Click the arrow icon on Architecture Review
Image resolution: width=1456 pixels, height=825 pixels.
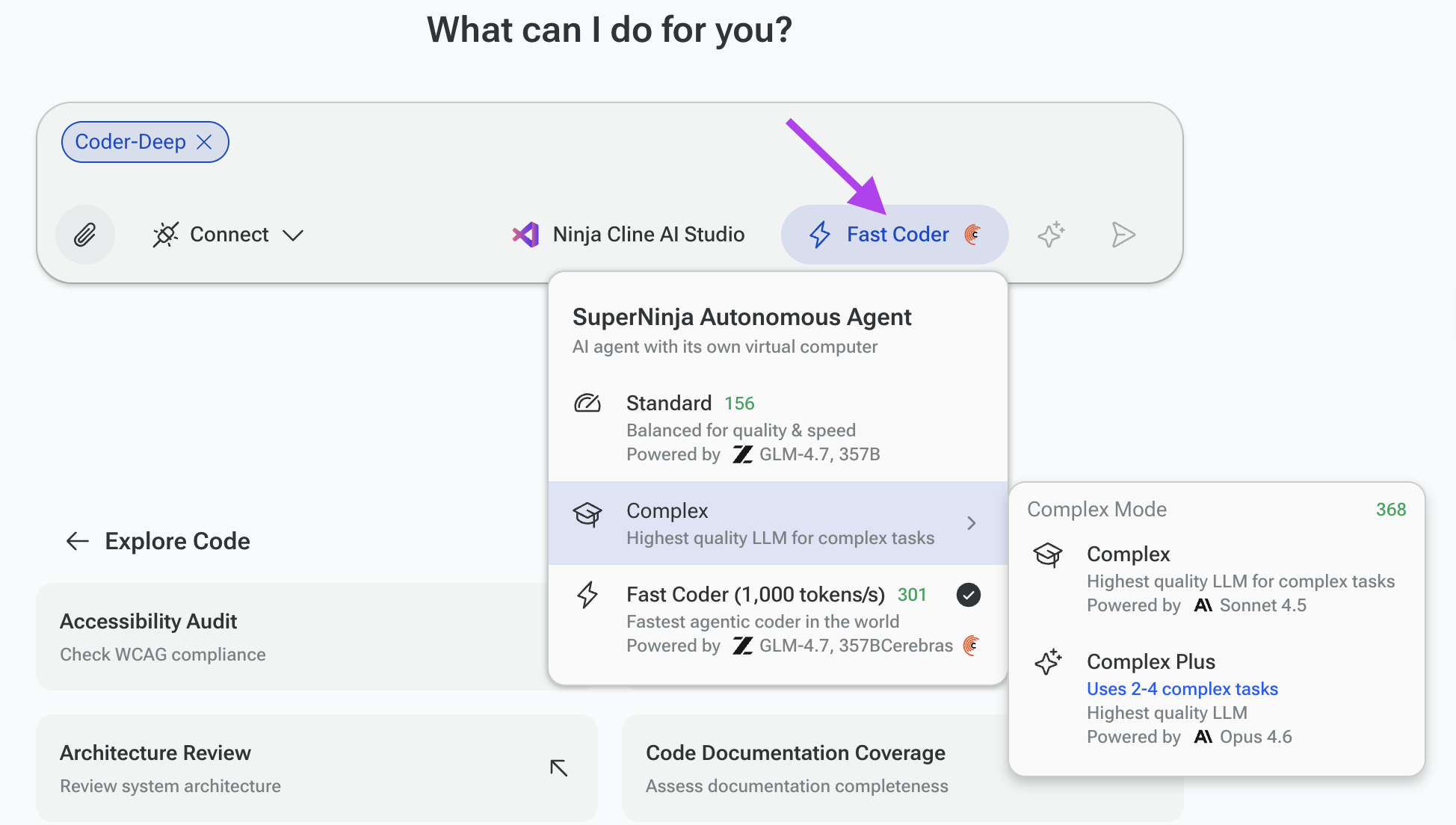click(x=559, y=768)
